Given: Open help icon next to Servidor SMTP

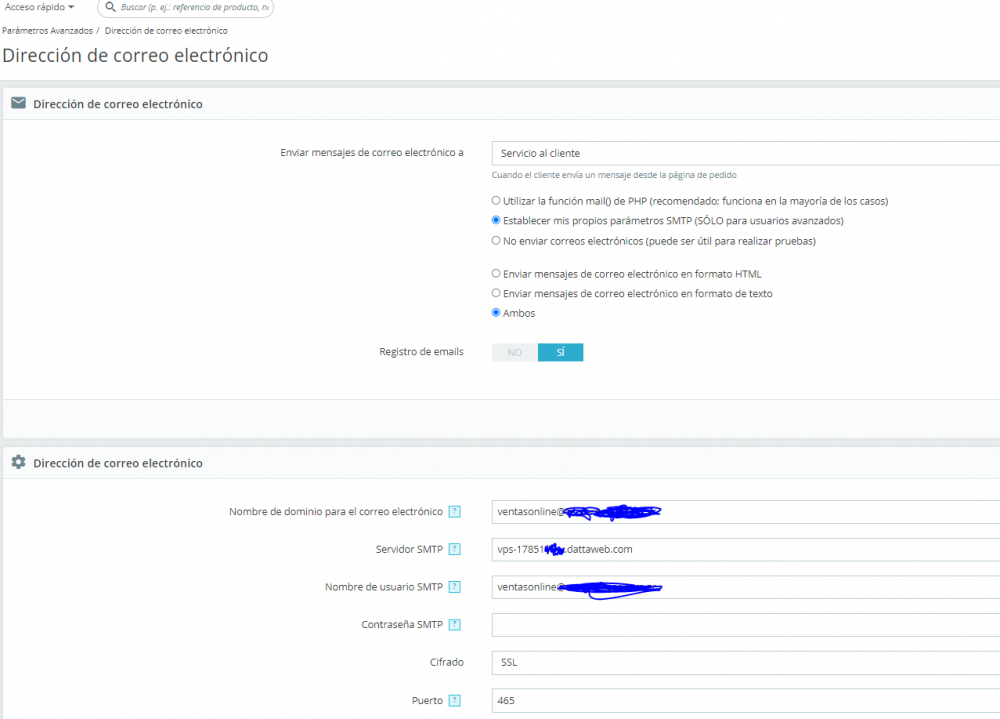Looking at the screenshot, I should point(455,549).
